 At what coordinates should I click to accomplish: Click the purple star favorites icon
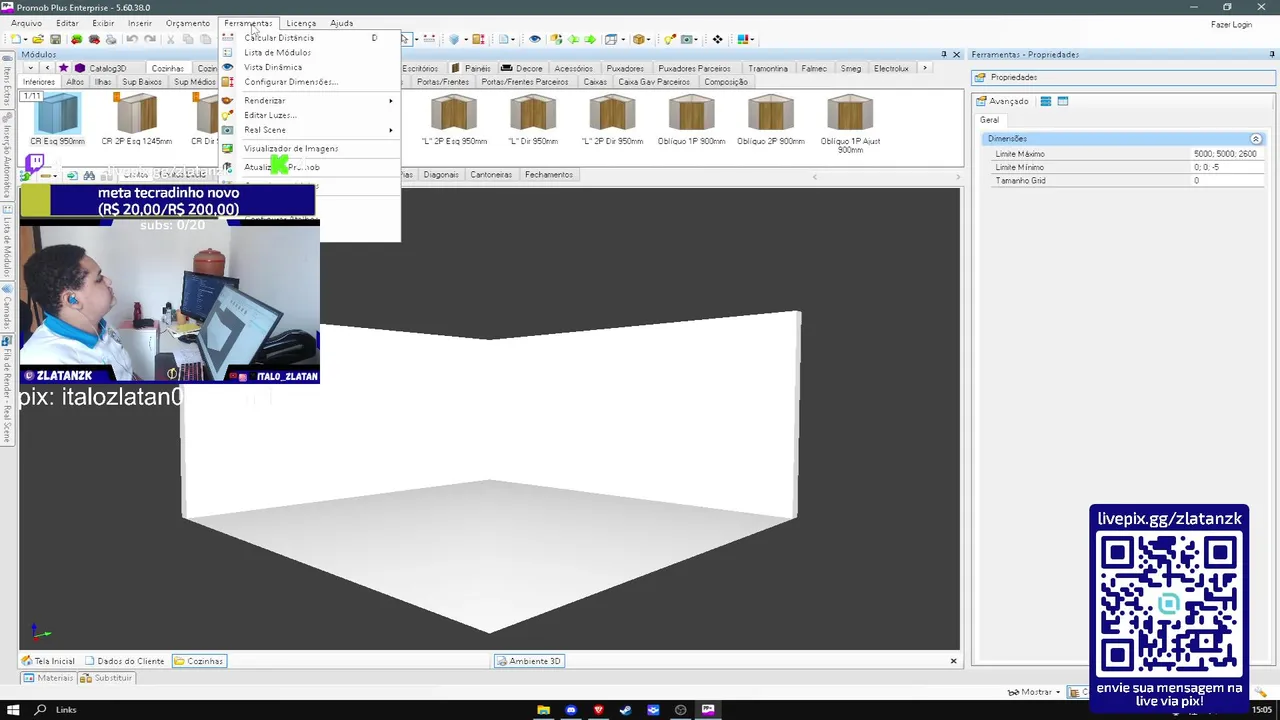coord(63,68)
